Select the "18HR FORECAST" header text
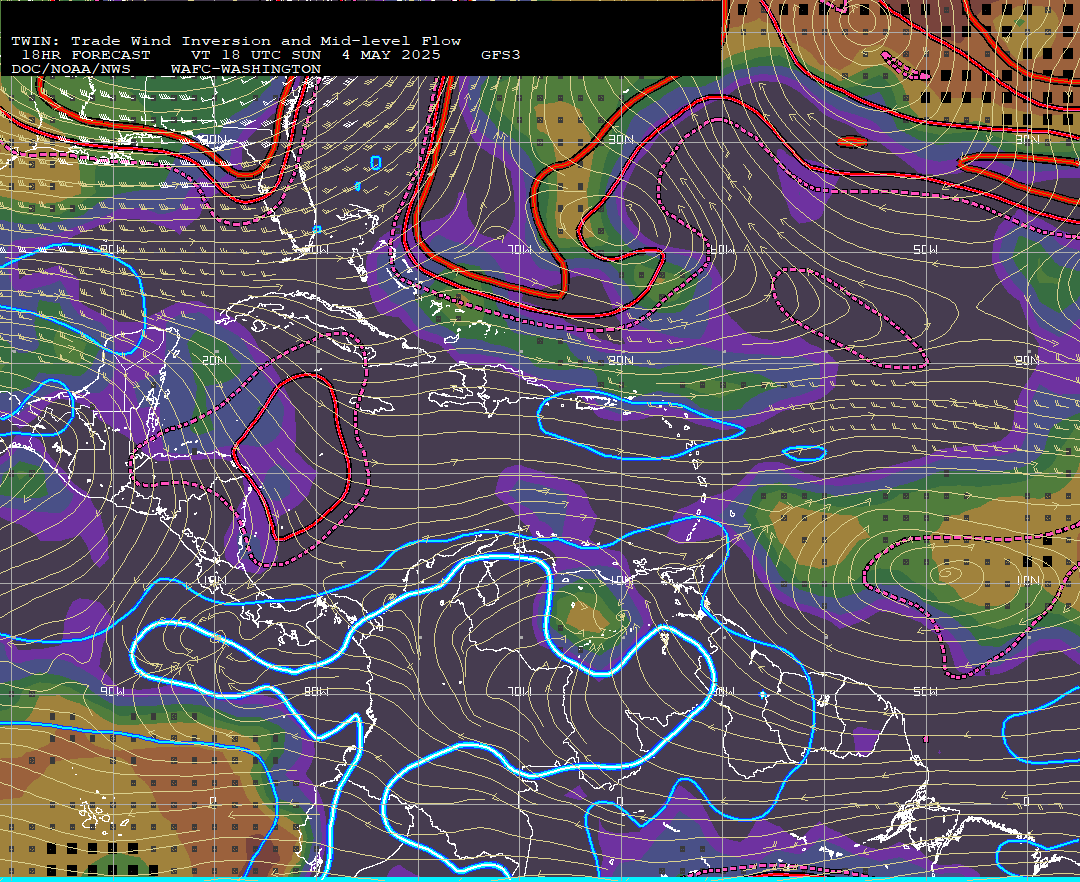Screen dimensions: 1080x882 [86, 55]
